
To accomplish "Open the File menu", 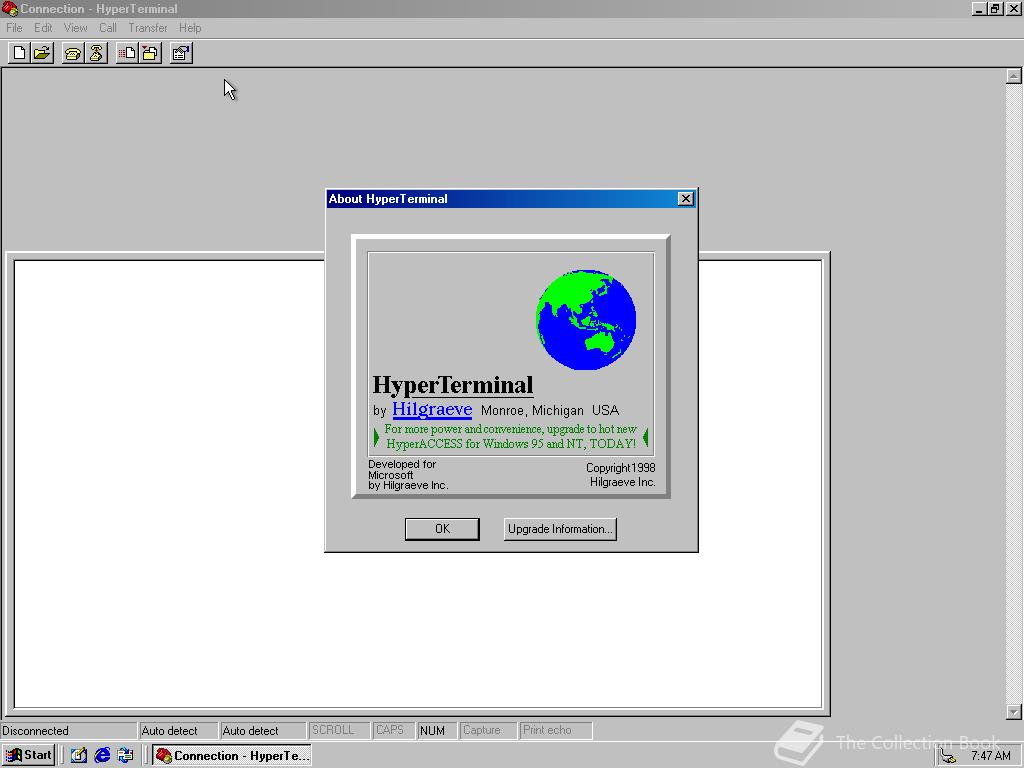I will click(14, 28).
